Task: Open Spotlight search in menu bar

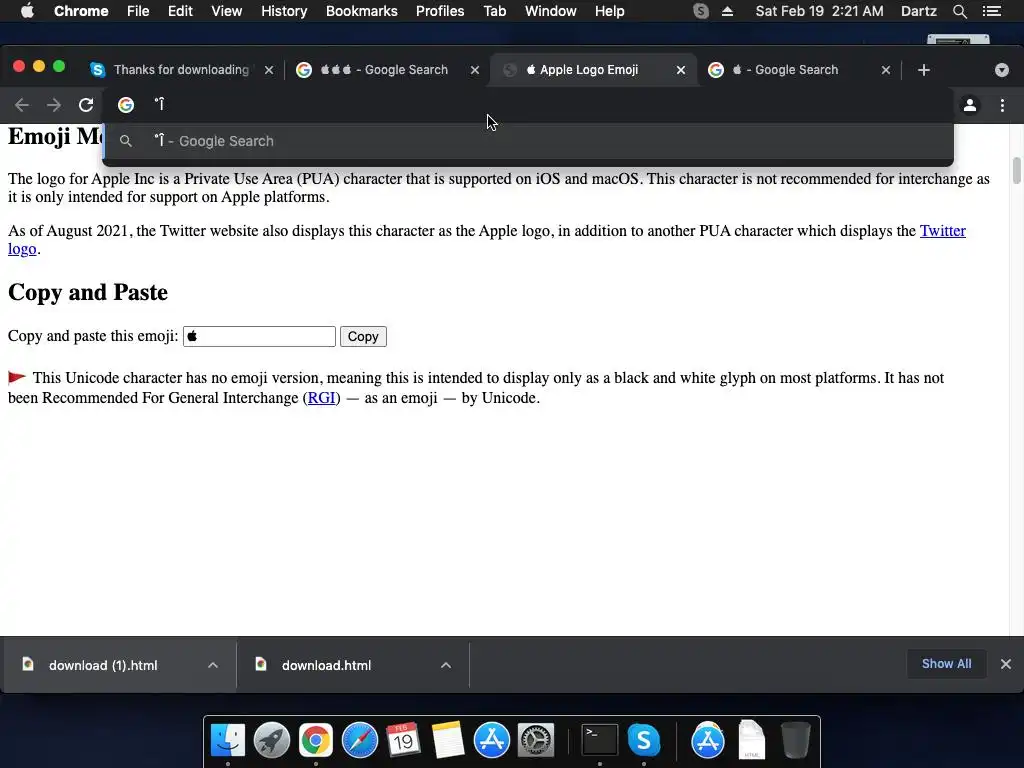Action: point(959,11)
